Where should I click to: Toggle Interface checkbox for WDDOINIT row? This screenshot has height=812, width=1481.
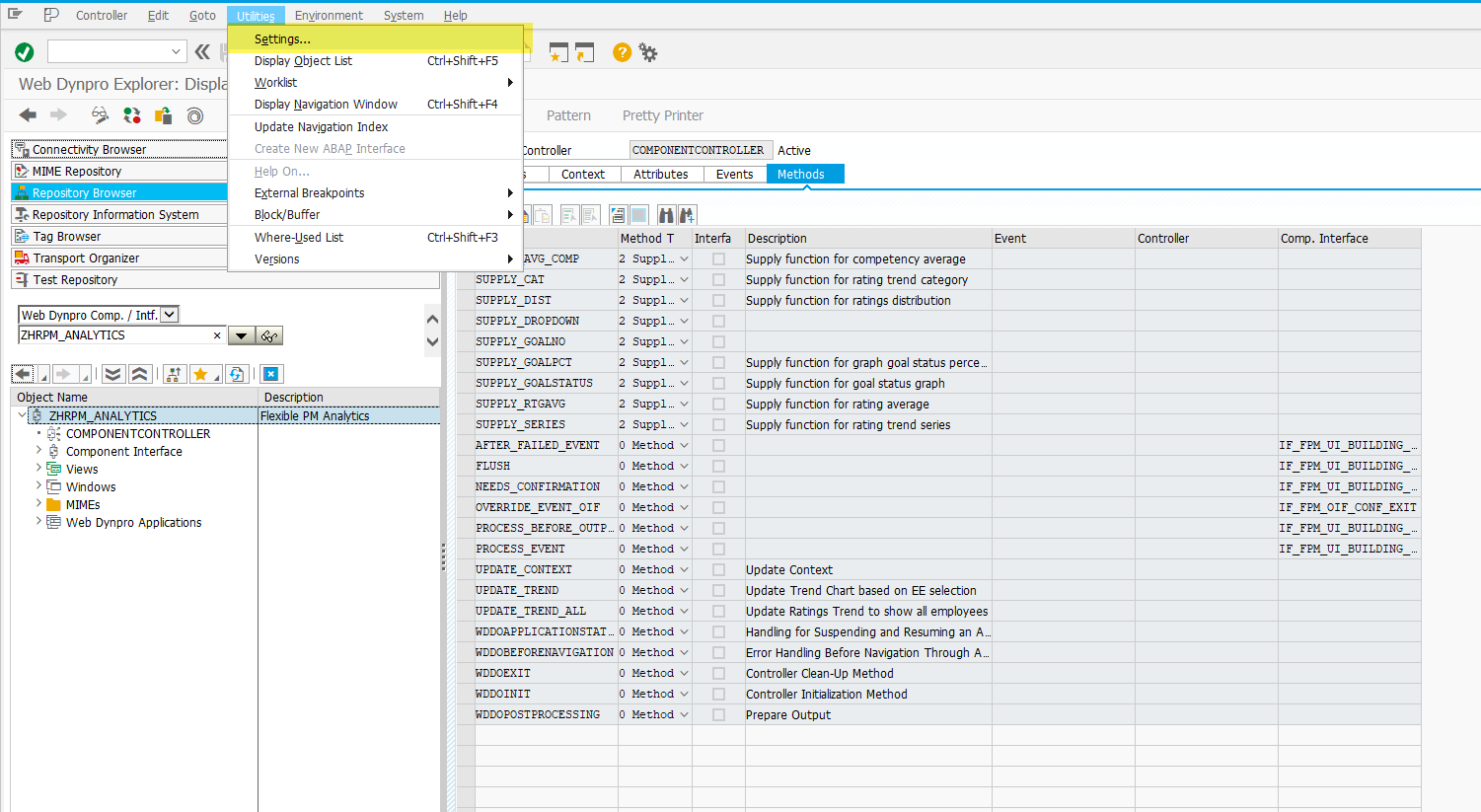[718, 695]
